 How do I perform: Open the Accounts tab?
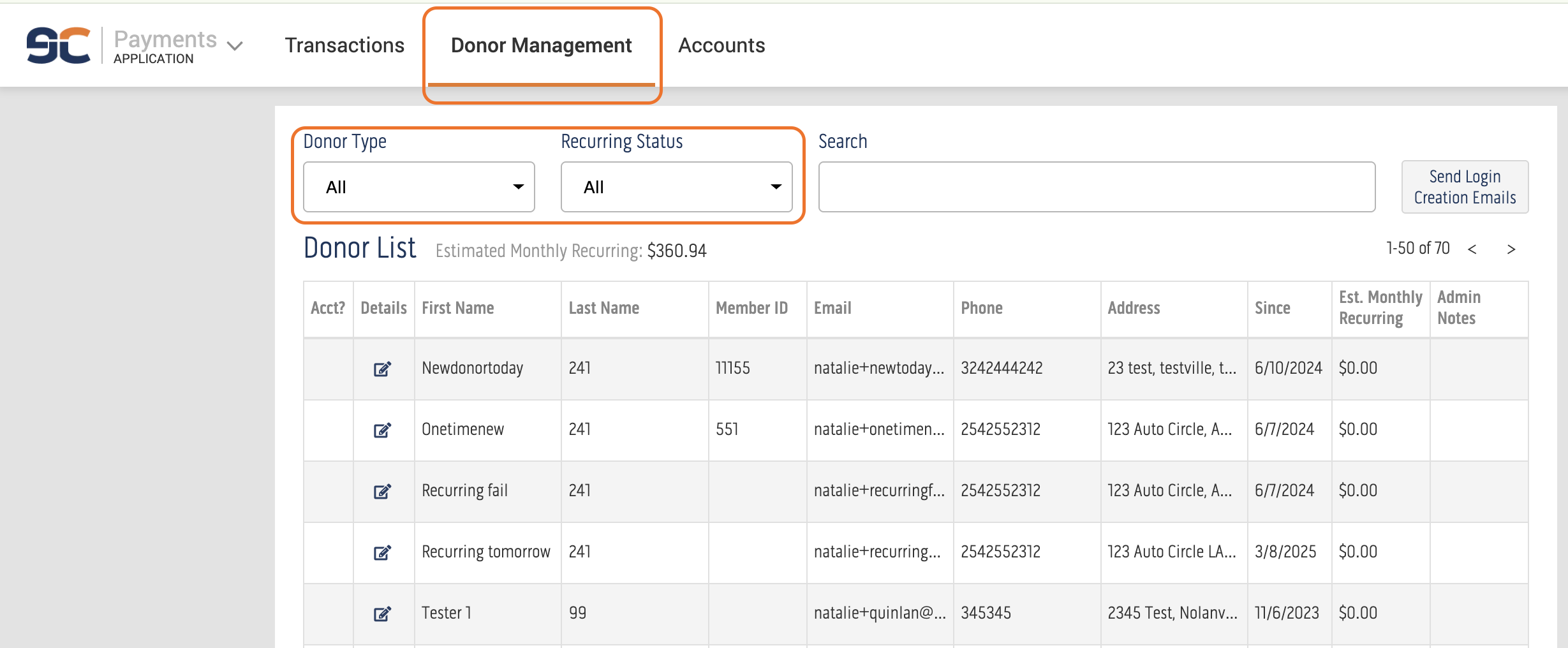point(721,45)
